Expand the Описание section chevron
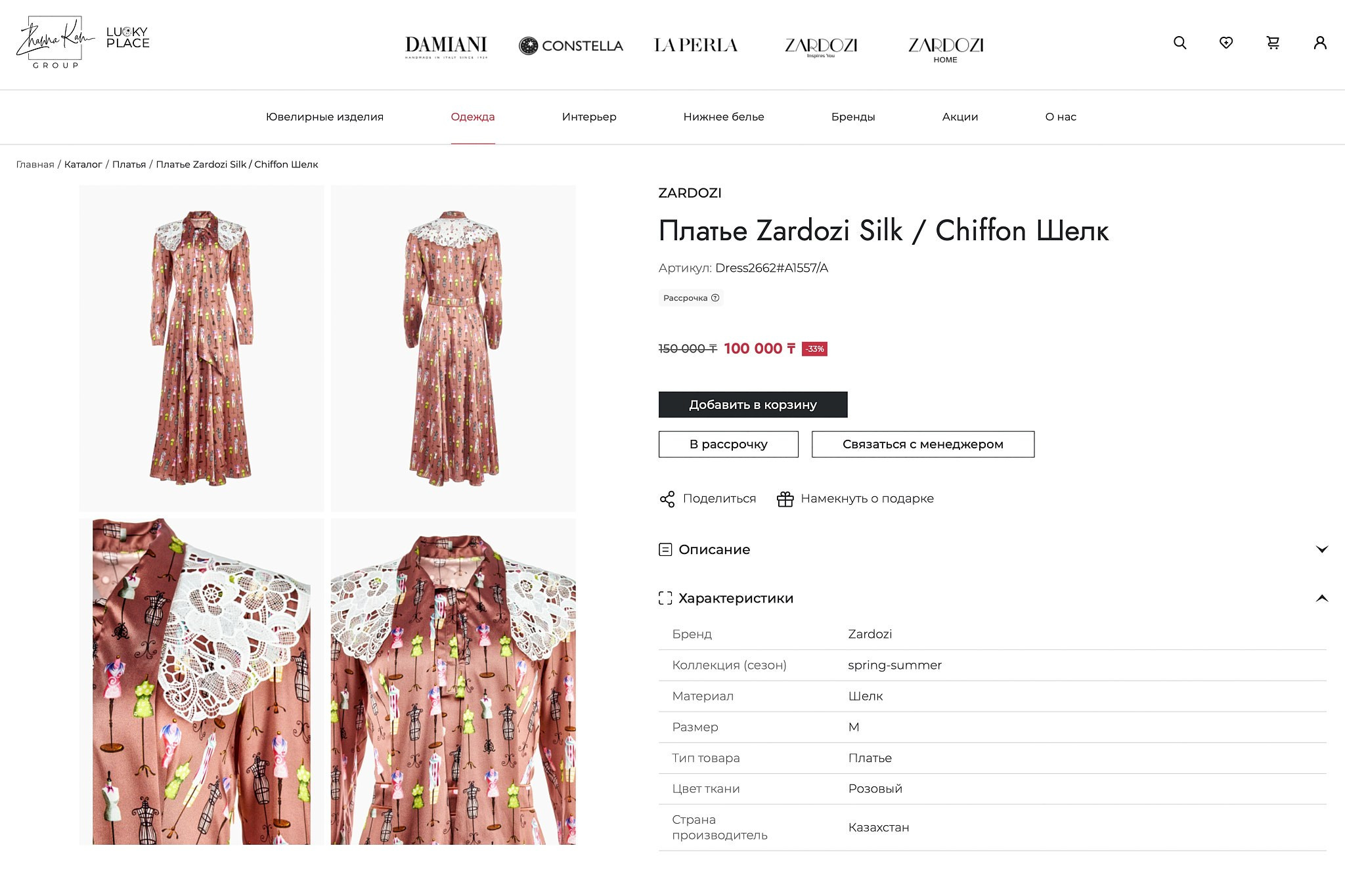This screenshot has height=896, width=1345. [x=1323, y=550]
